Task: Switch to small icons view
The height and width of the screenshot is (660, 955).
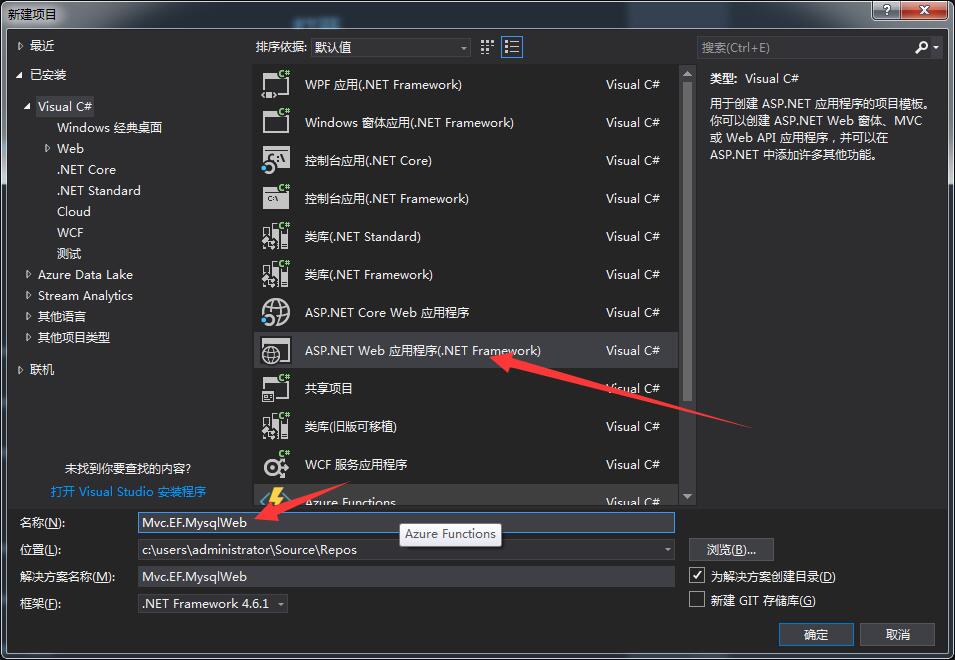Action: (487, 47)
